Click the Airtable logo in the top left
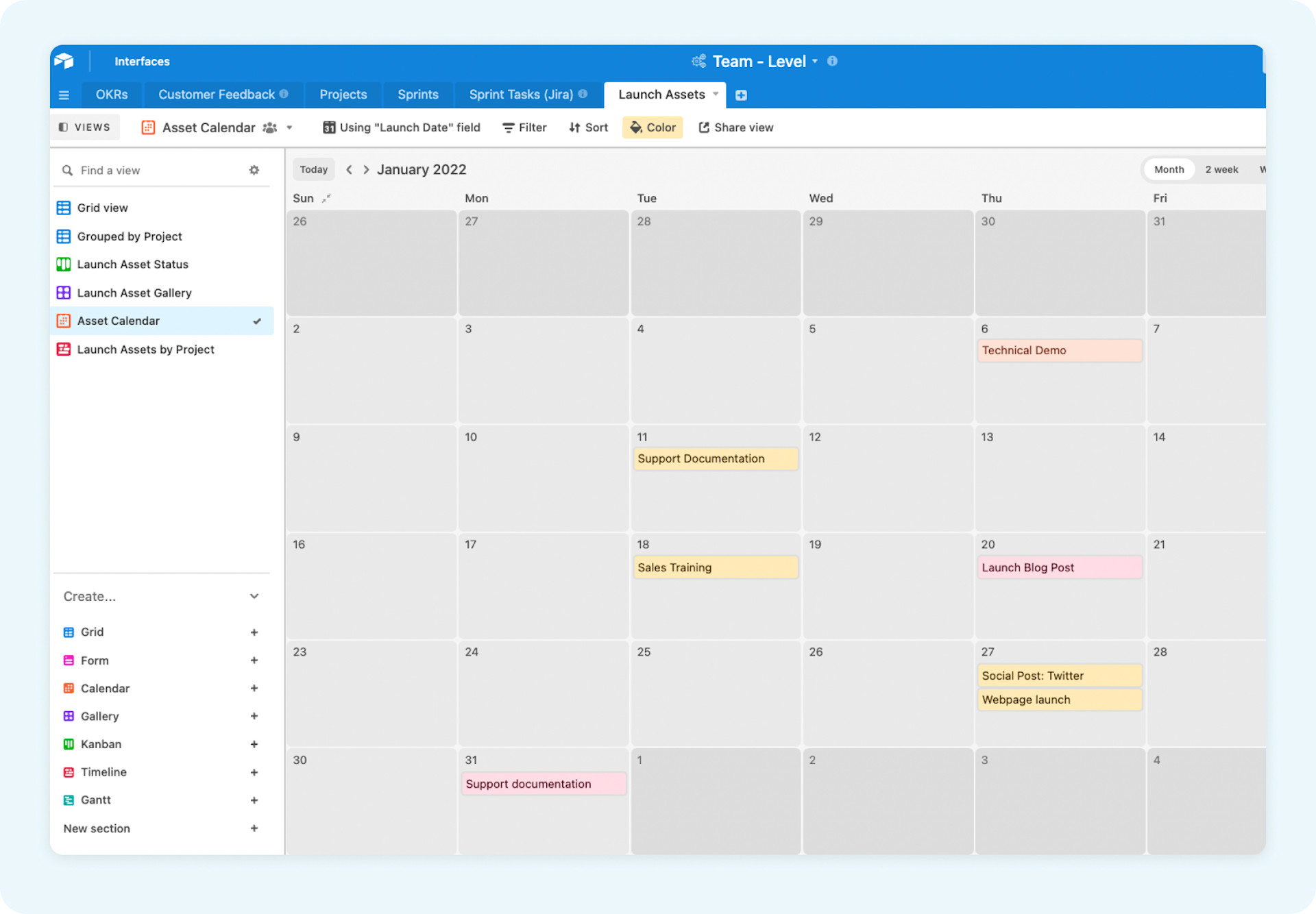The width and height of the screenshot is (1316, 914). [64, 61]
